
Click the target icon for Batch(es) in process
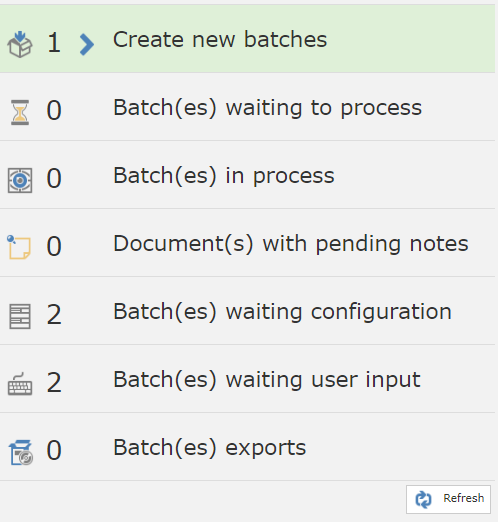click(x=20, y=180)
